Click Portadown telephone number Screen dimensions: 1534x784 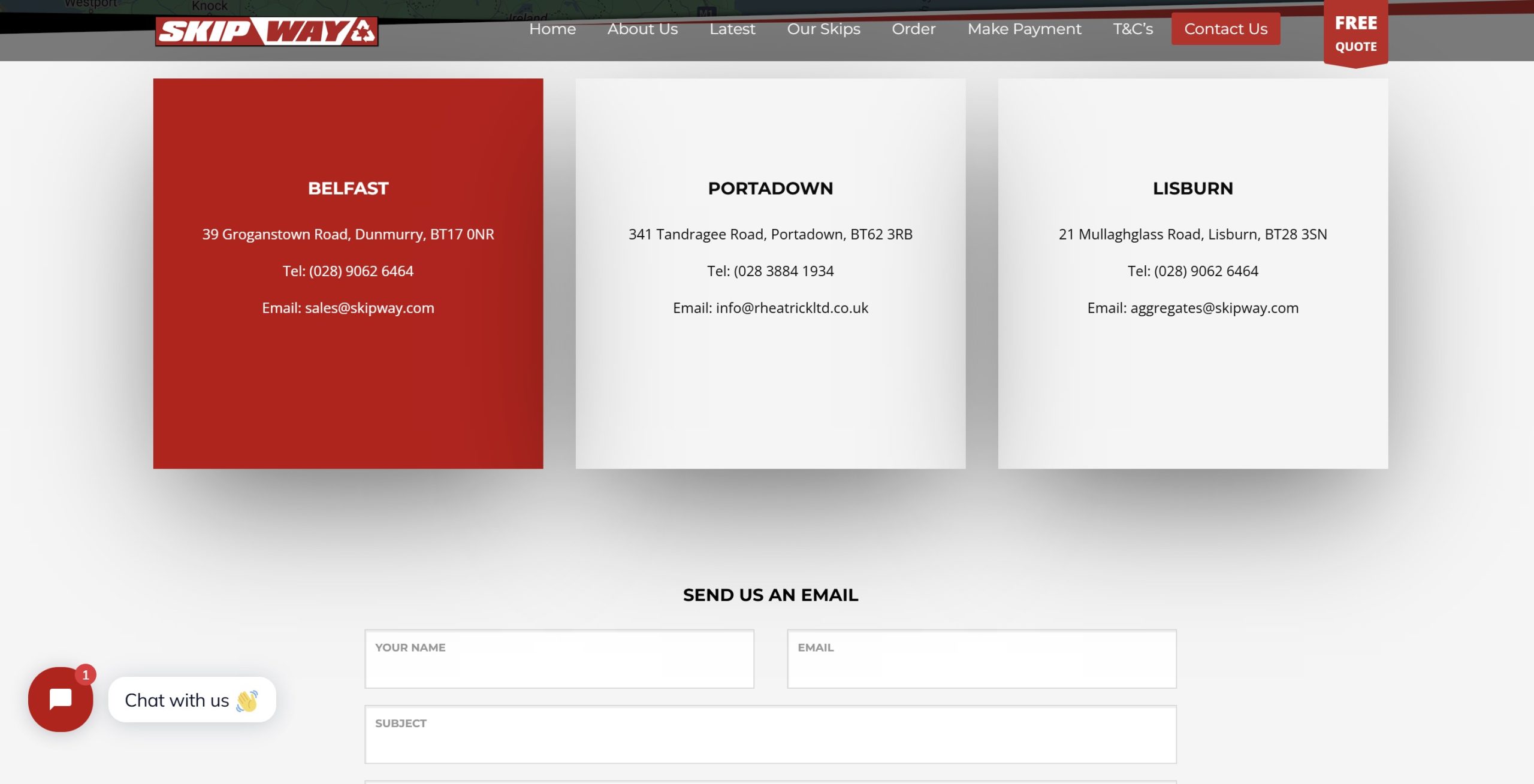click(x=783, y=271)
